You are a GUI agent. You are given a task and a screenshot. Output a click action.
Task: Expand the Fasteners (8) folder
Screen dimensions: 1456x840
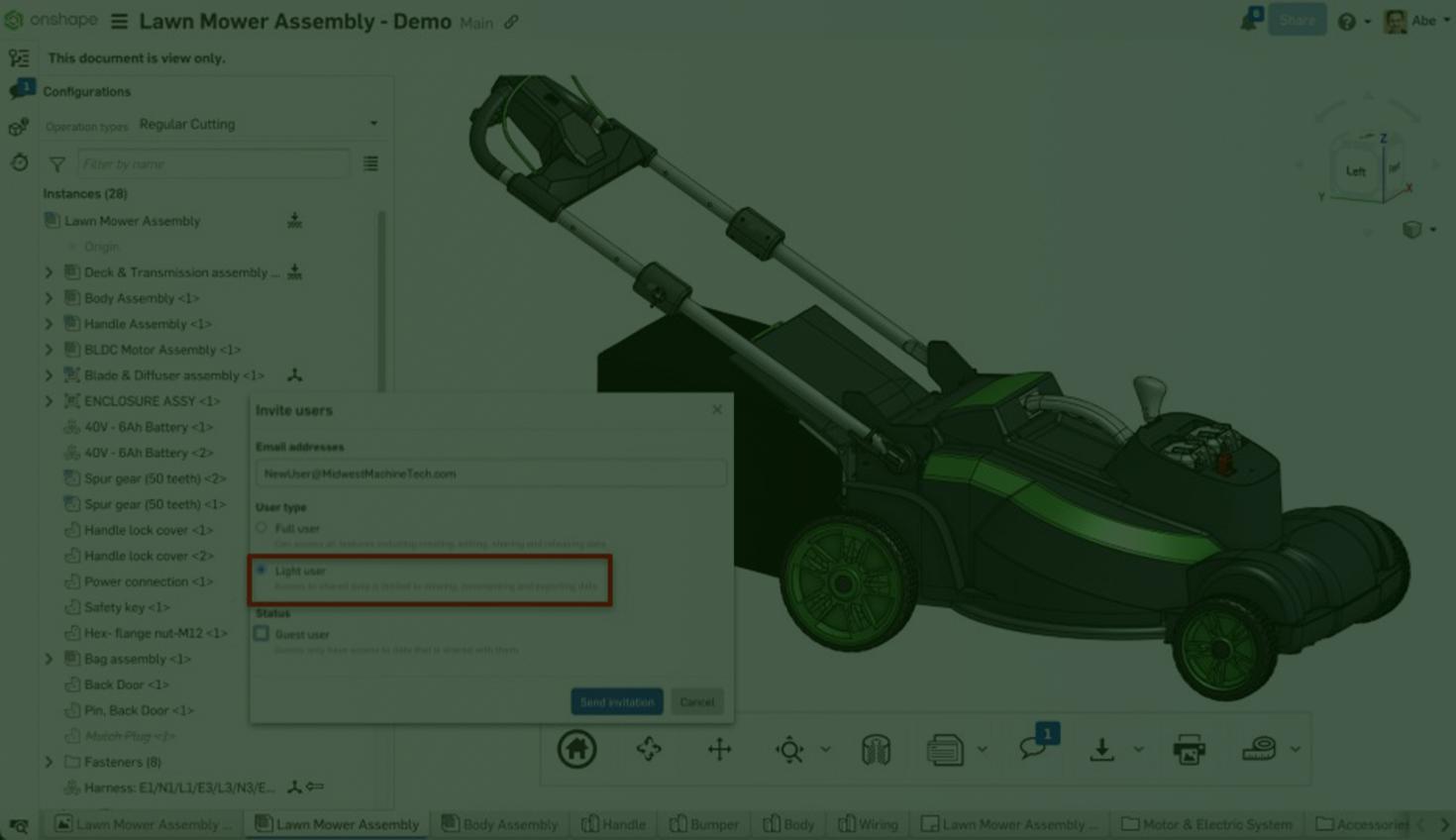pyautogui.click(x=49, y=762)
